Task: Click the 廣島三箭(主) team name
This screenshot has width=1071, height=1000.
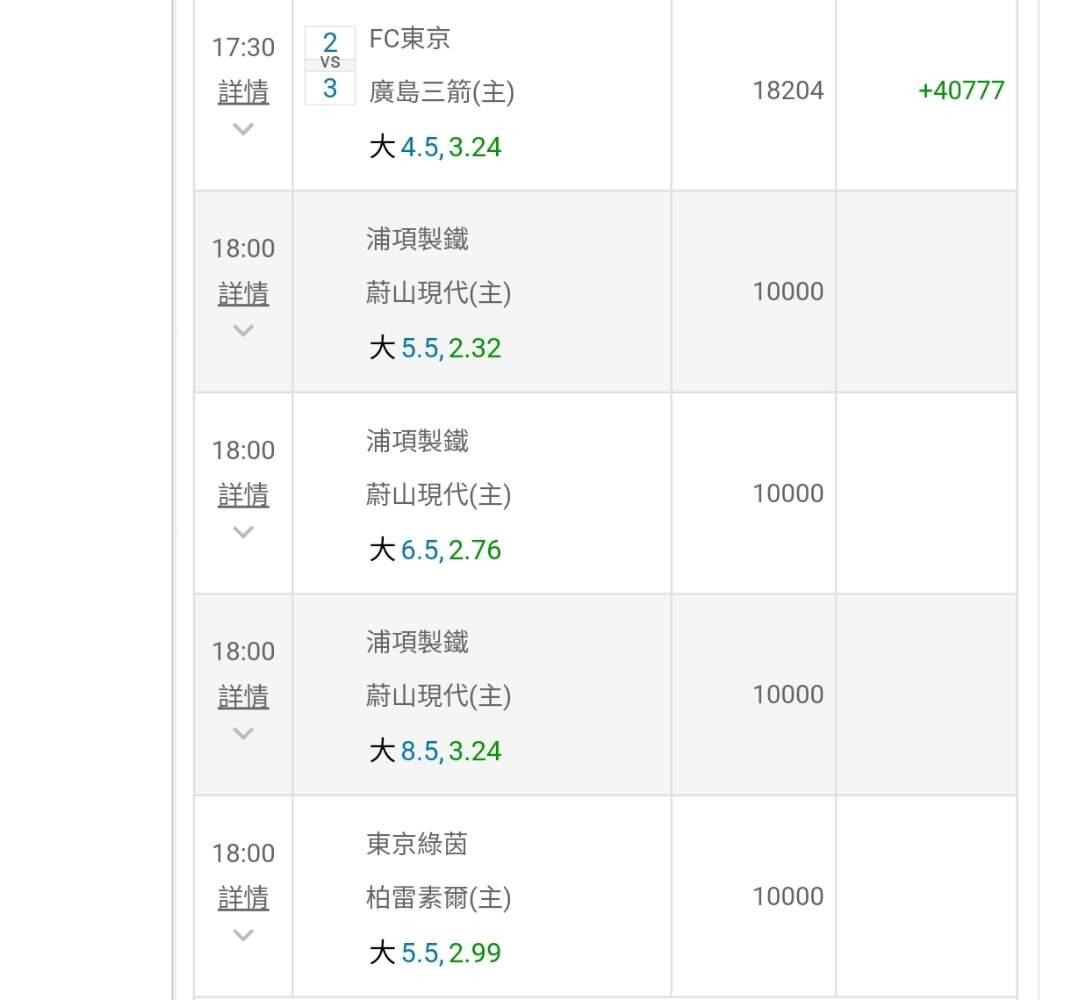Action: coord(441,92)
